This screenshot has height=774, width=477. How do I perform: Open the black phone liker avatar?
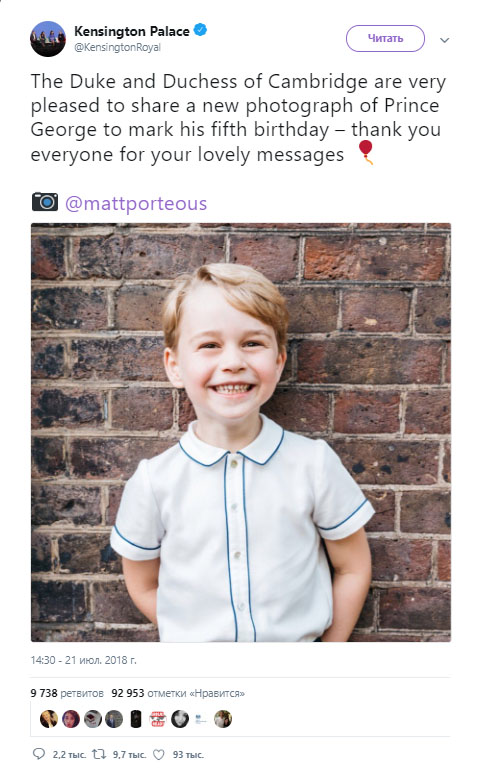[x=136, y=719]
